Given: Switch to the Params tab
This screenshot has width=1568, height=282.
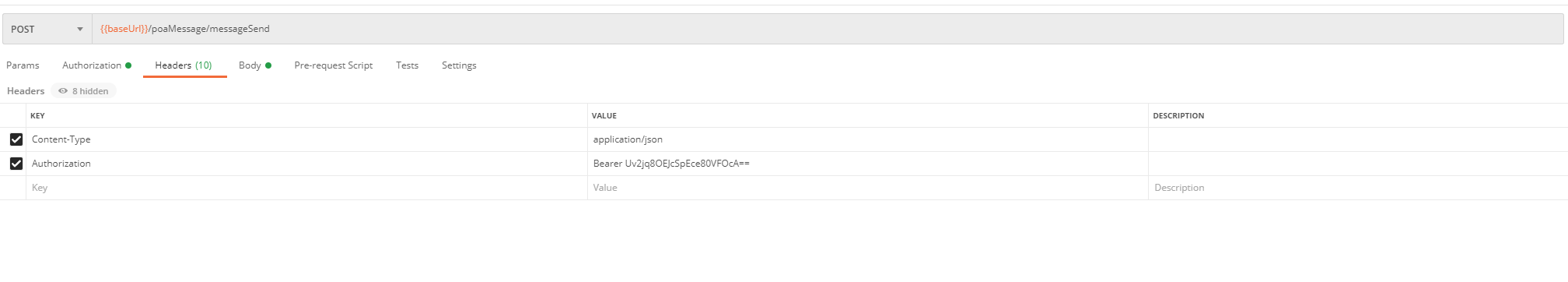Looking at the screenshot, I should point(23,65).
